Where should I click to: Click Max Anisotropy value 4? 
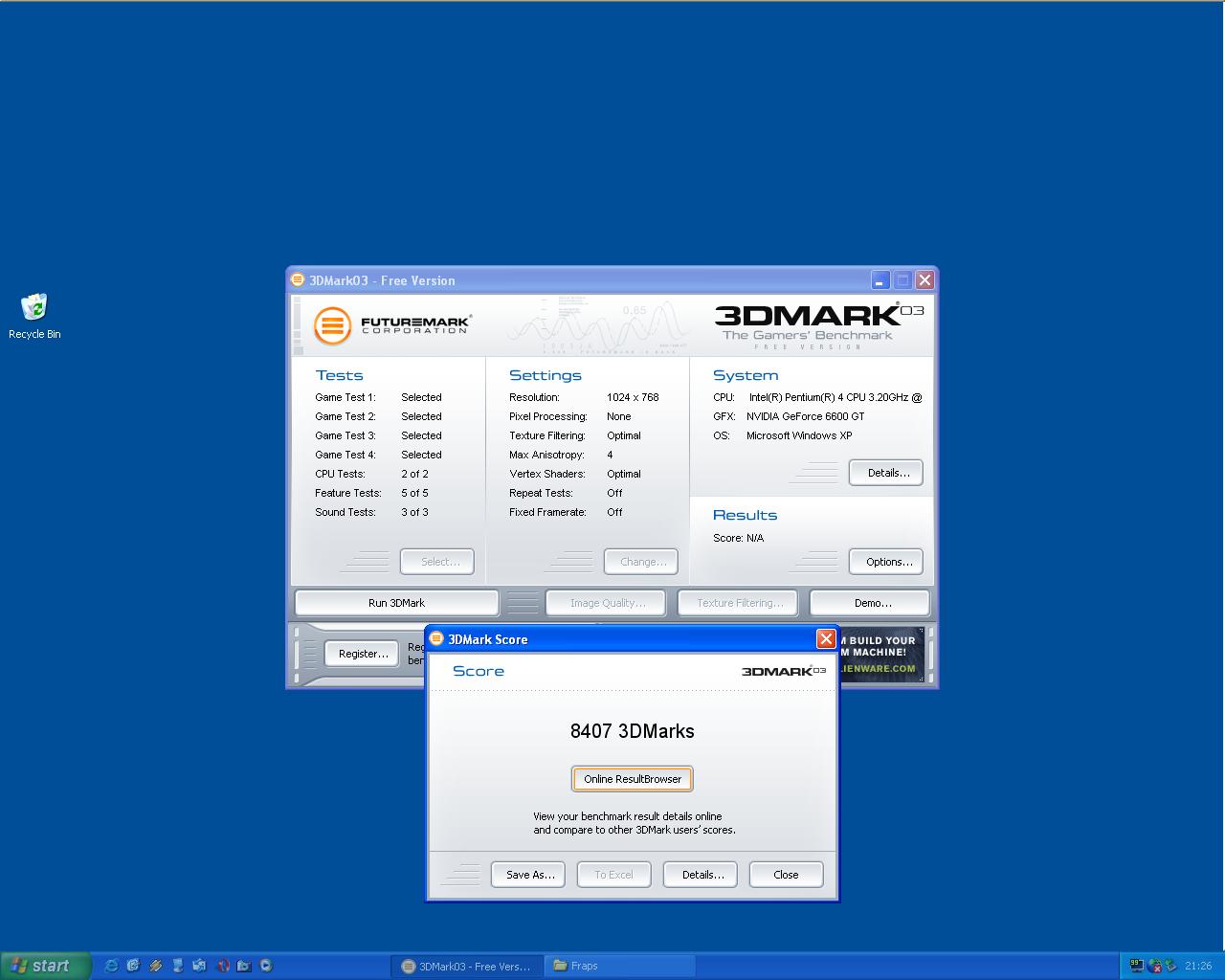pos(610,455)
